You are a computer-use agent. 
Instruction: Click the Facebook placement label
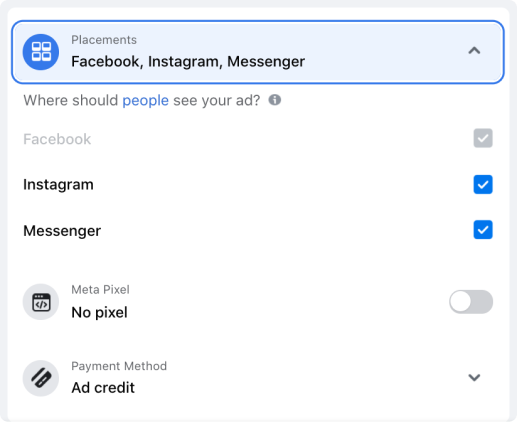pyautogui.click(x=57, y=139)
